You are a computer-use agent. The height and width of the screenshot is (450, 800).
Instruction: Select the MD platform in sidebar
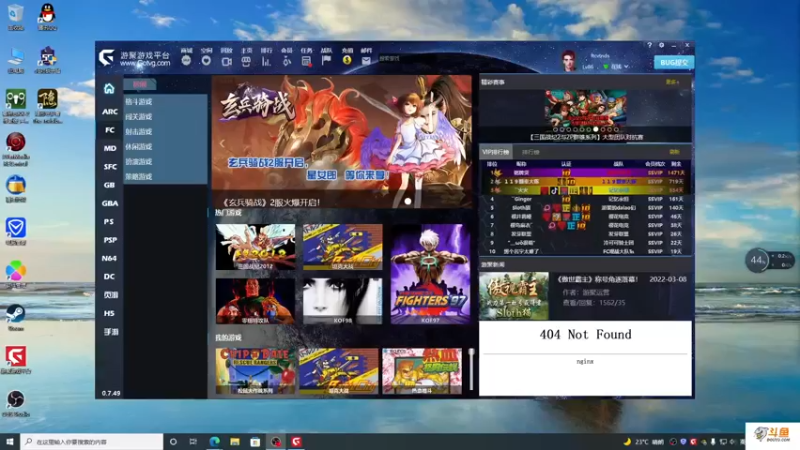tap(109, 148)
